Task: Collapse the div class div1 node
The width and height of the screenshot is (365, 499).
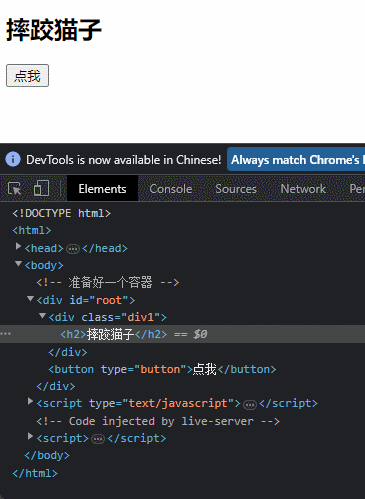Action: (42, 315)
